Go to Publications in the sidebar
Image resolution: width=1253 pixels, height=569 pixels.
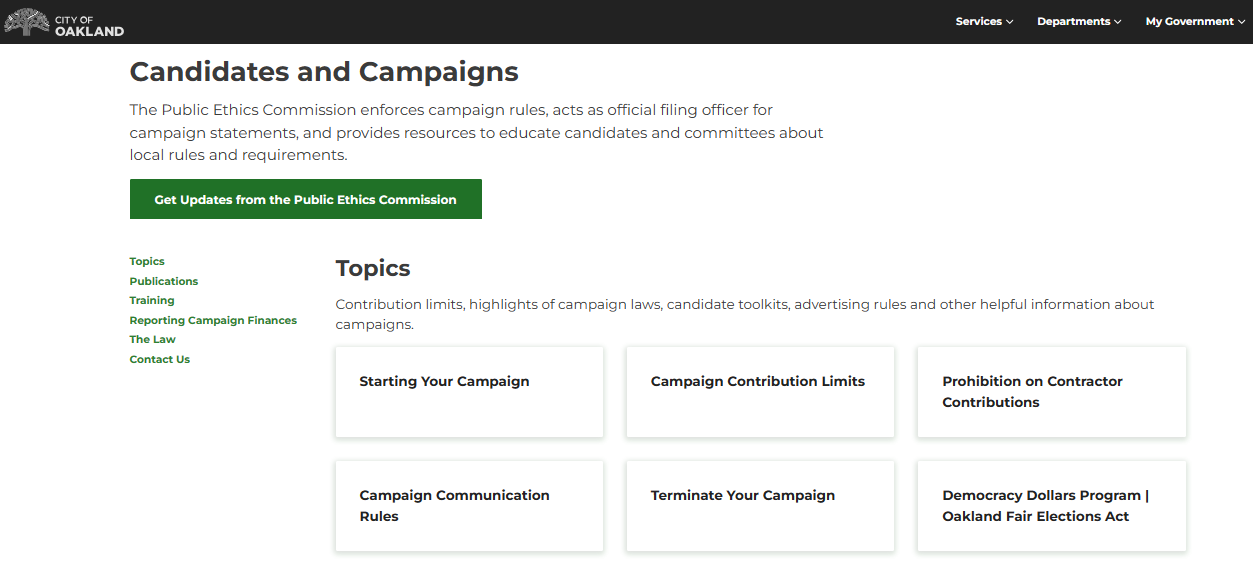click(164, 281)
